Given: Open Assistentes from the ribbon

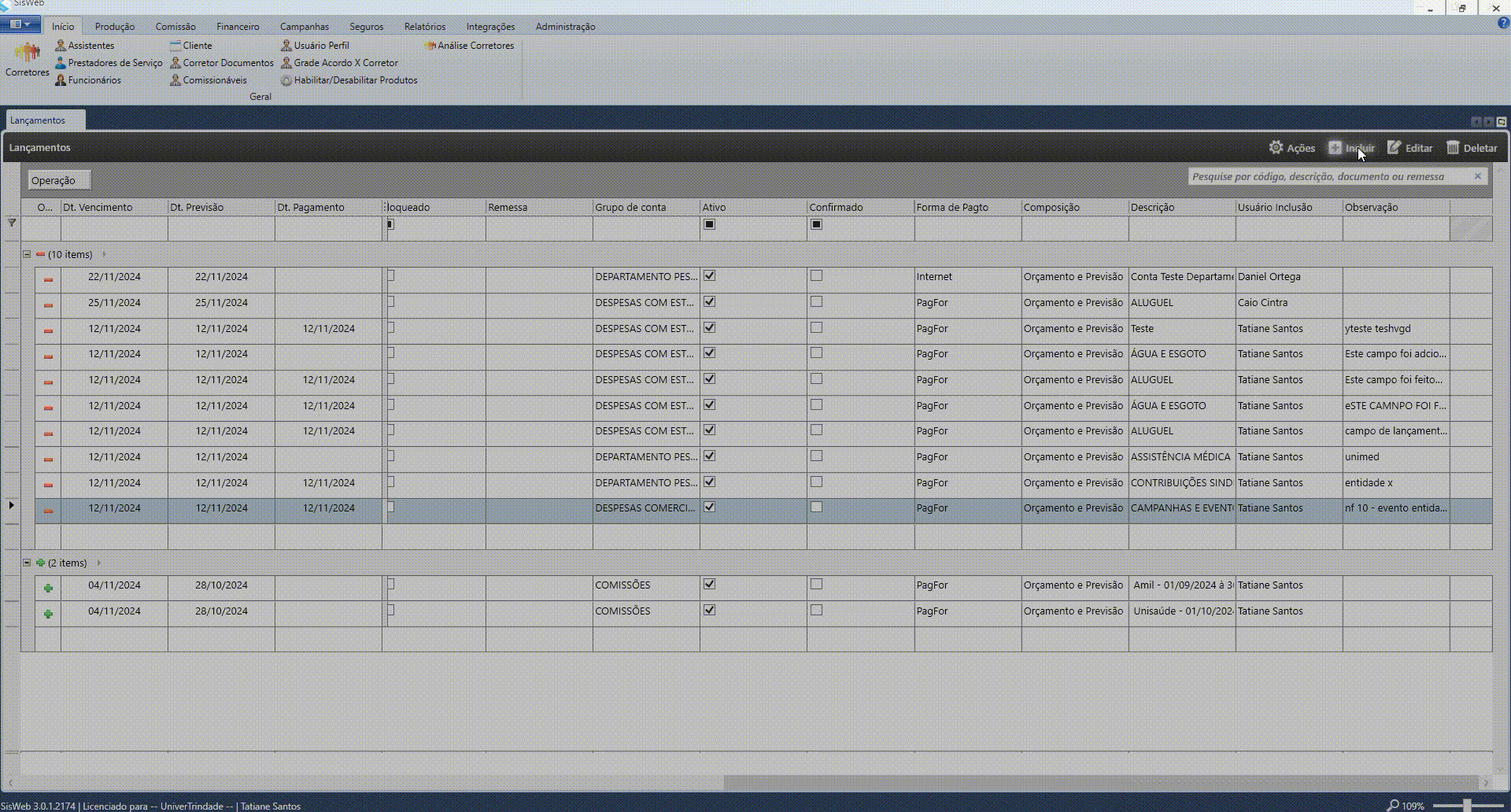Looking at the screenshot, I should tap(84, 46).
